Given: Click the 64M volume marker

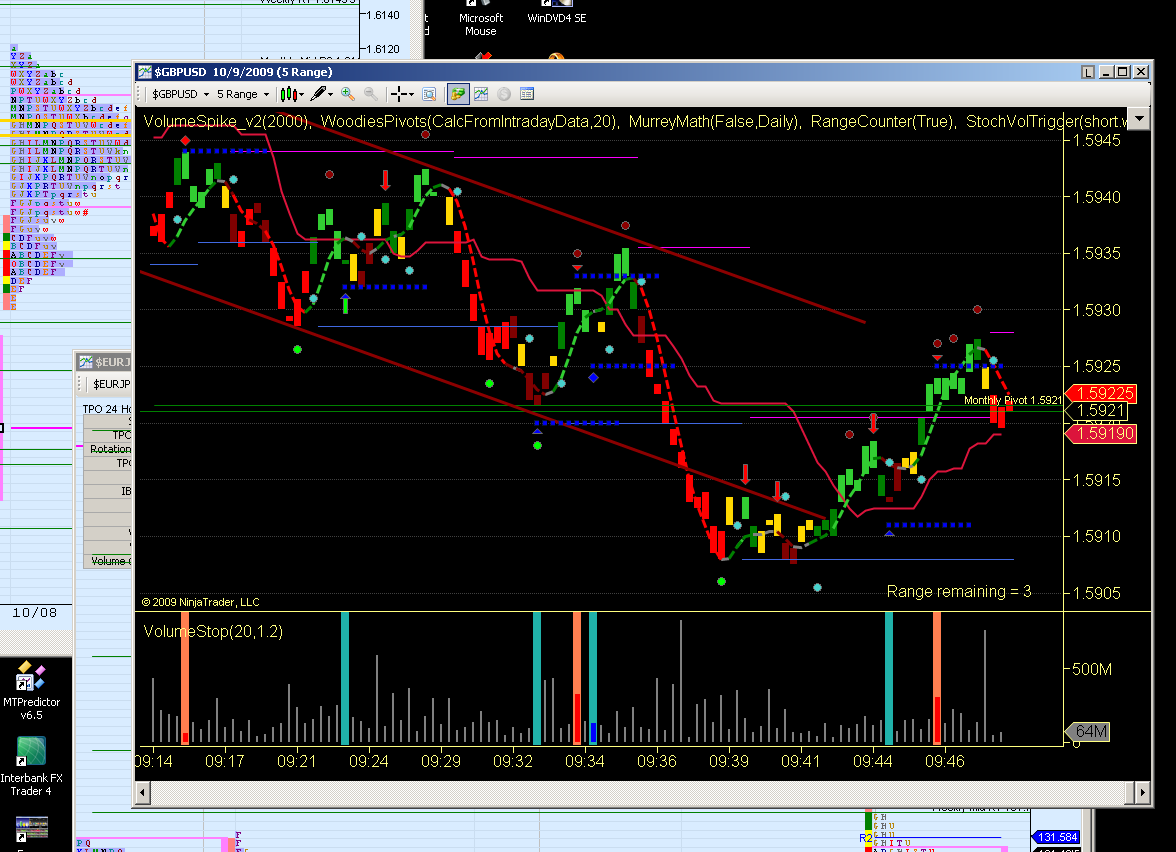Looking at the screenshot, I should click(x=1088, y=731).
